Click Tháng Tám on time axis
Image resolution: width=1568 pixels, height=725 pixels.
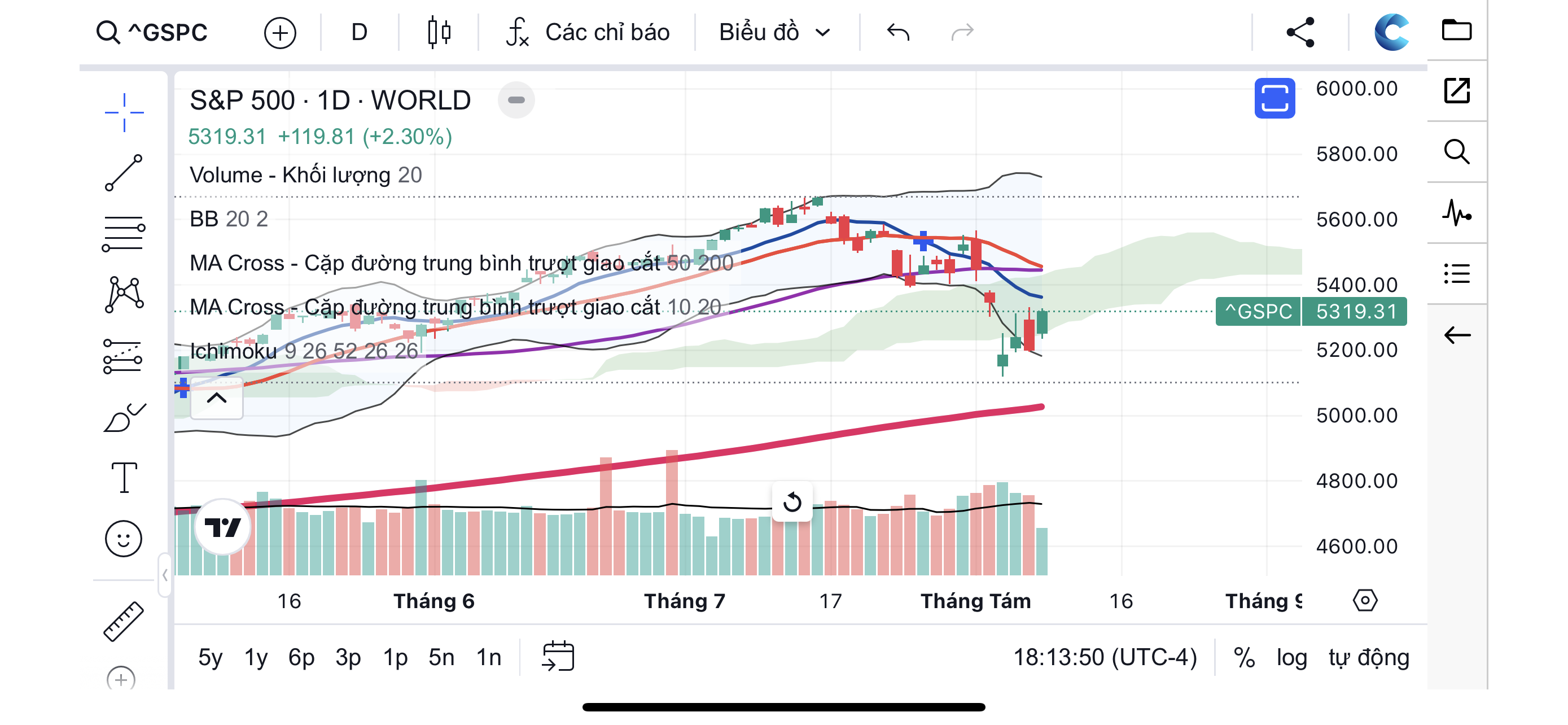976,601
